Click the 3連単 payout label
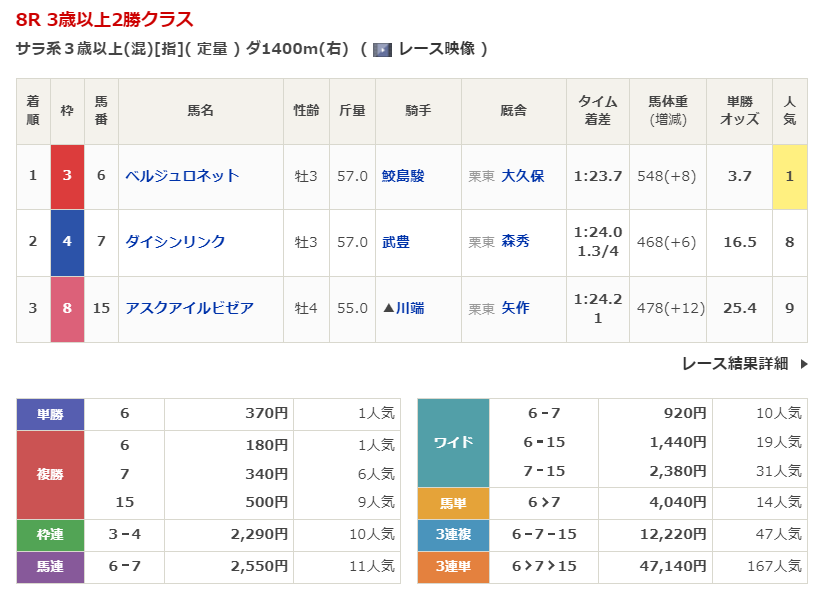The image size is (821, 593). (x=453, y=566)
